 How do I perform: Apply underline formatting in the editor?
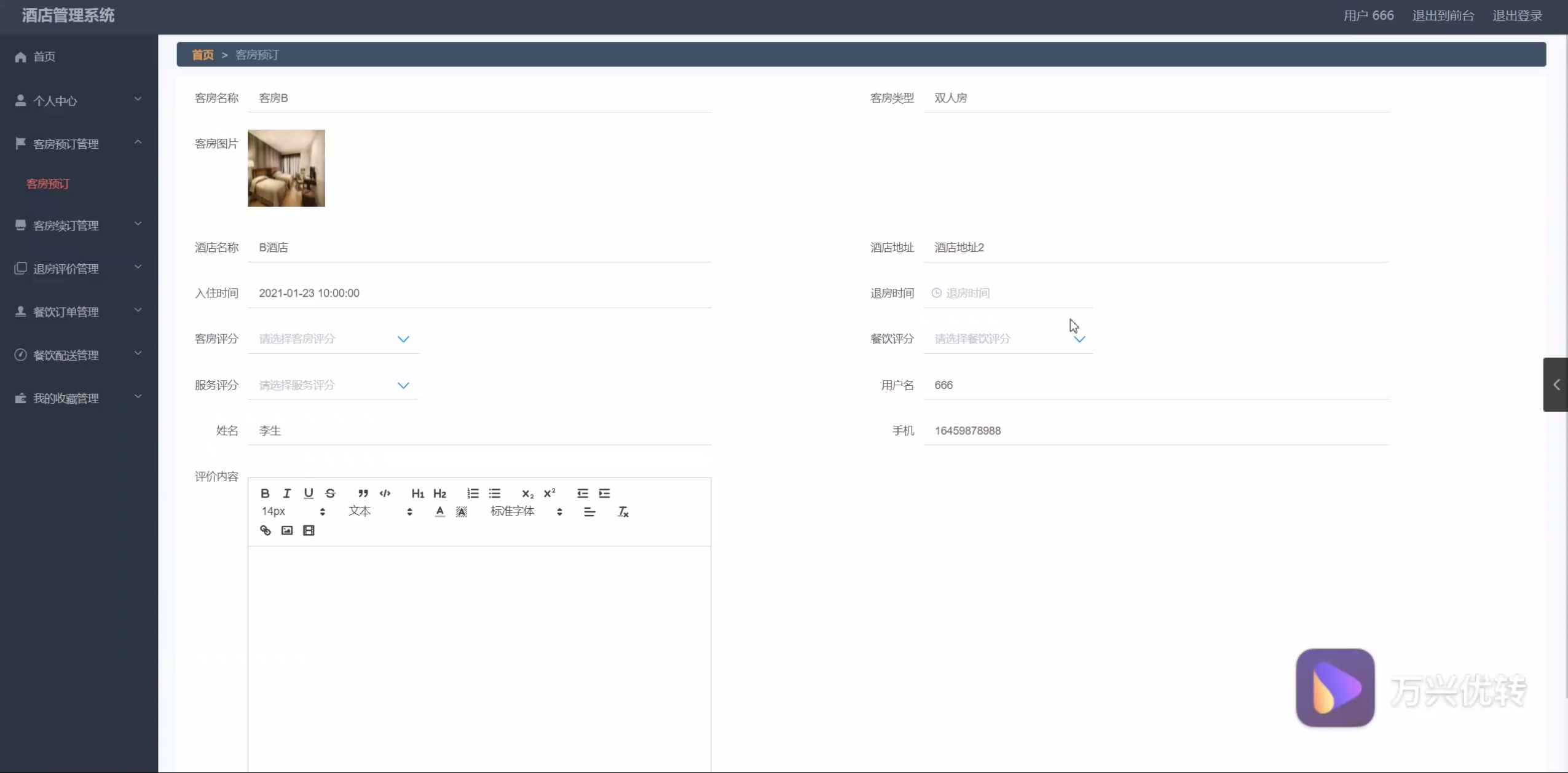click(309, 493)
